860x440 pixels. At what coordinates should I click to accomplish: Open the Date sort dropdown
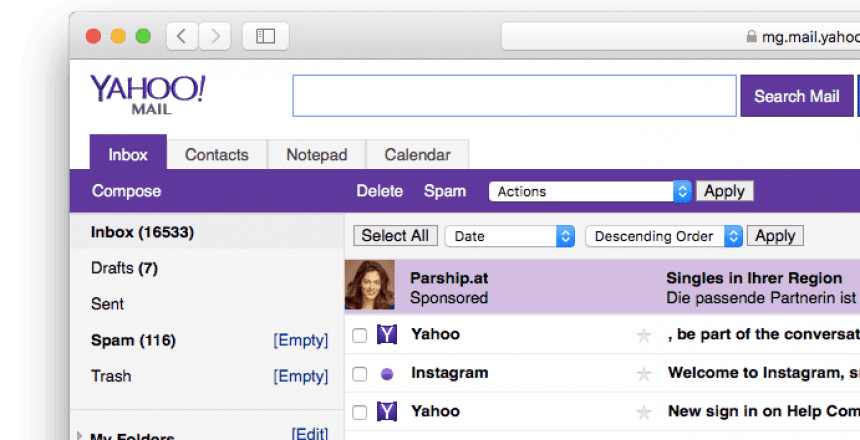click(x=510, y=236)
